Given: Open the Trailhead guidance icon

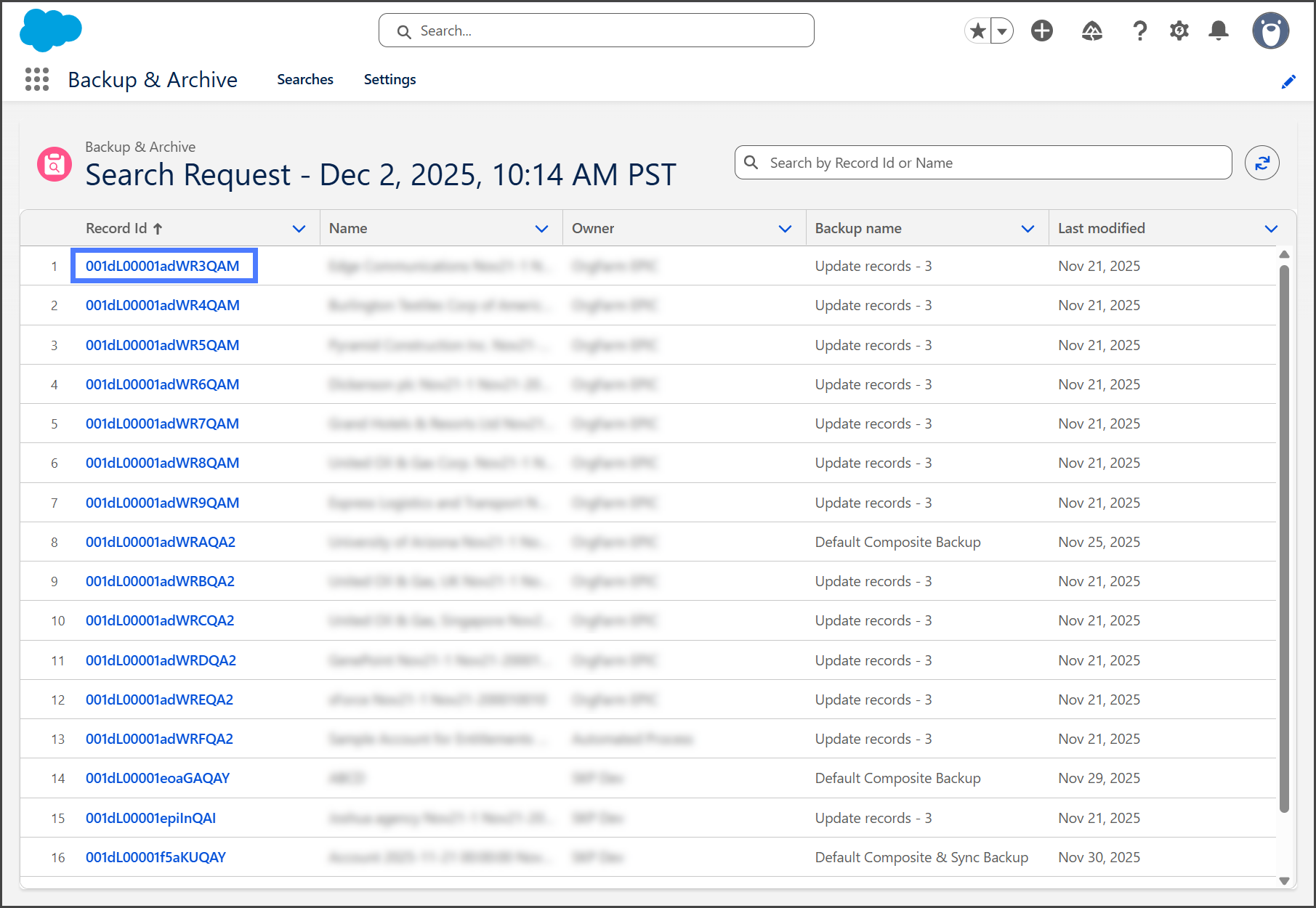Looking at the screenshot, I should [1091, 31].
